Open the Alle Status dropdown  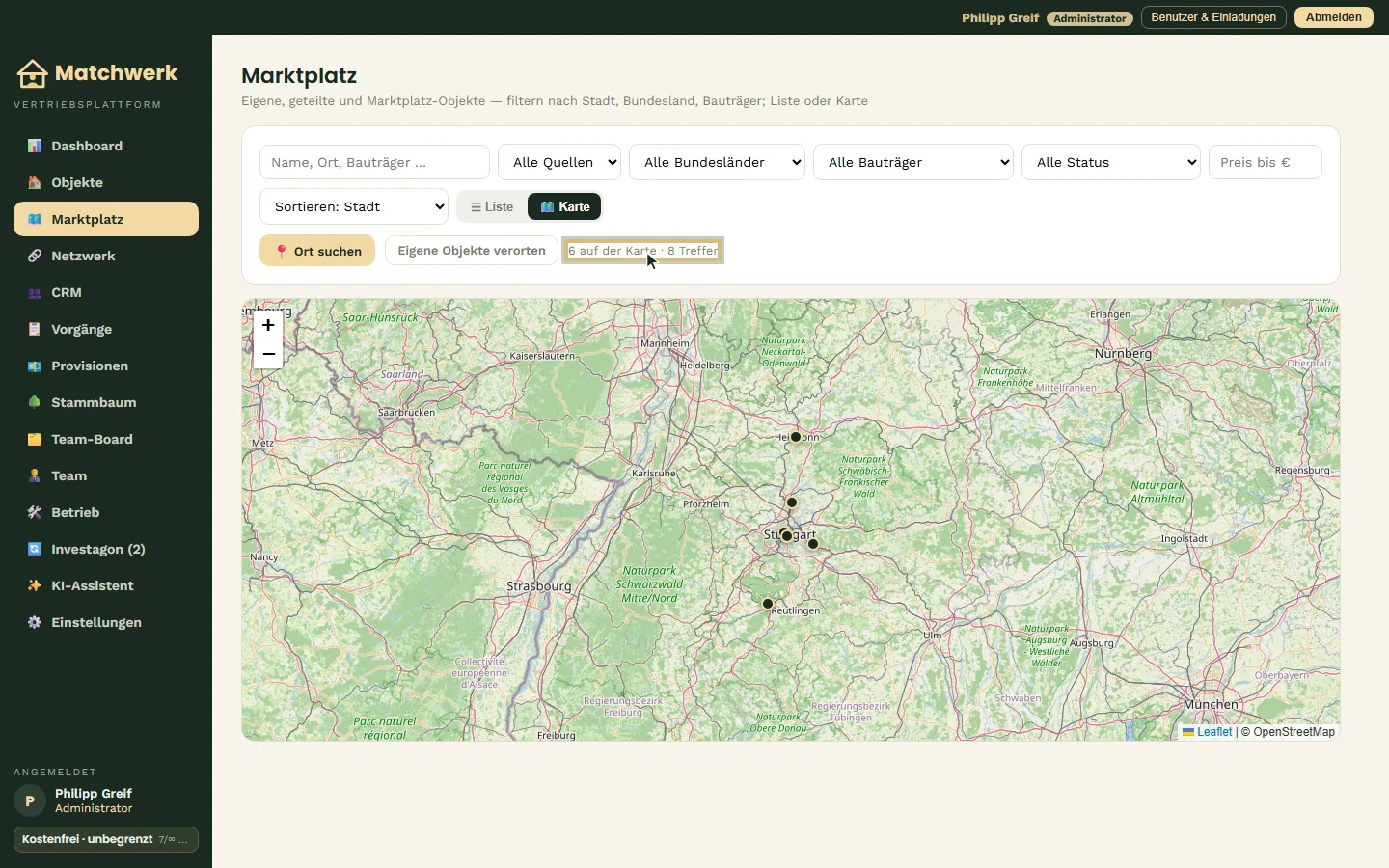1111,162
